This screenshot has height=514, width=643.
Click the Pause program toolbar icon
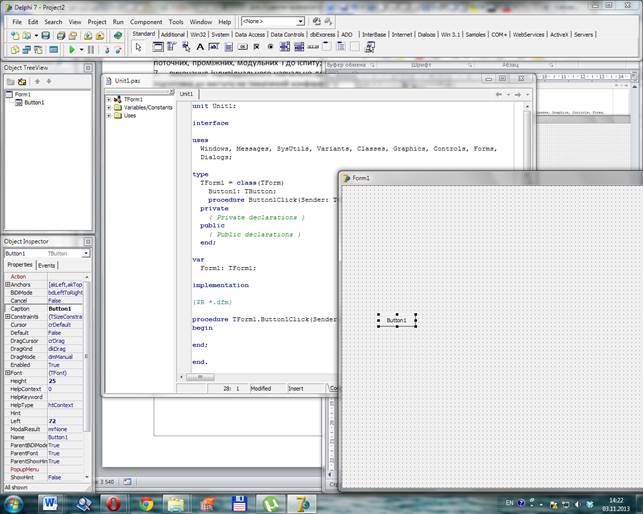click(91, 50)
